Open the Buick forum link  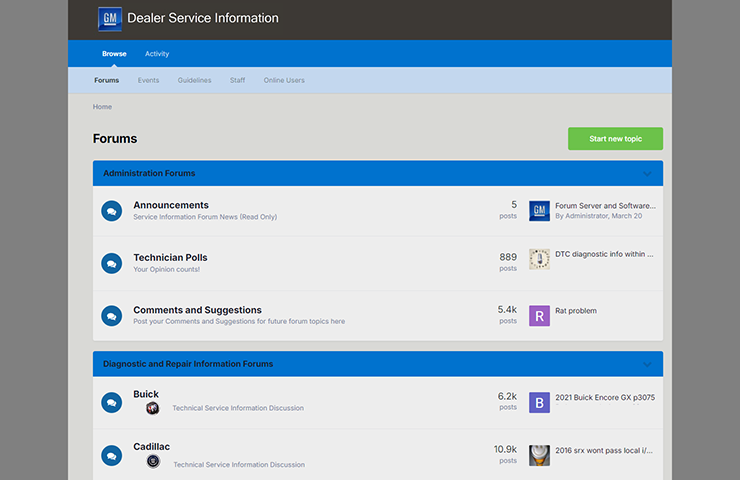point(146,394)
